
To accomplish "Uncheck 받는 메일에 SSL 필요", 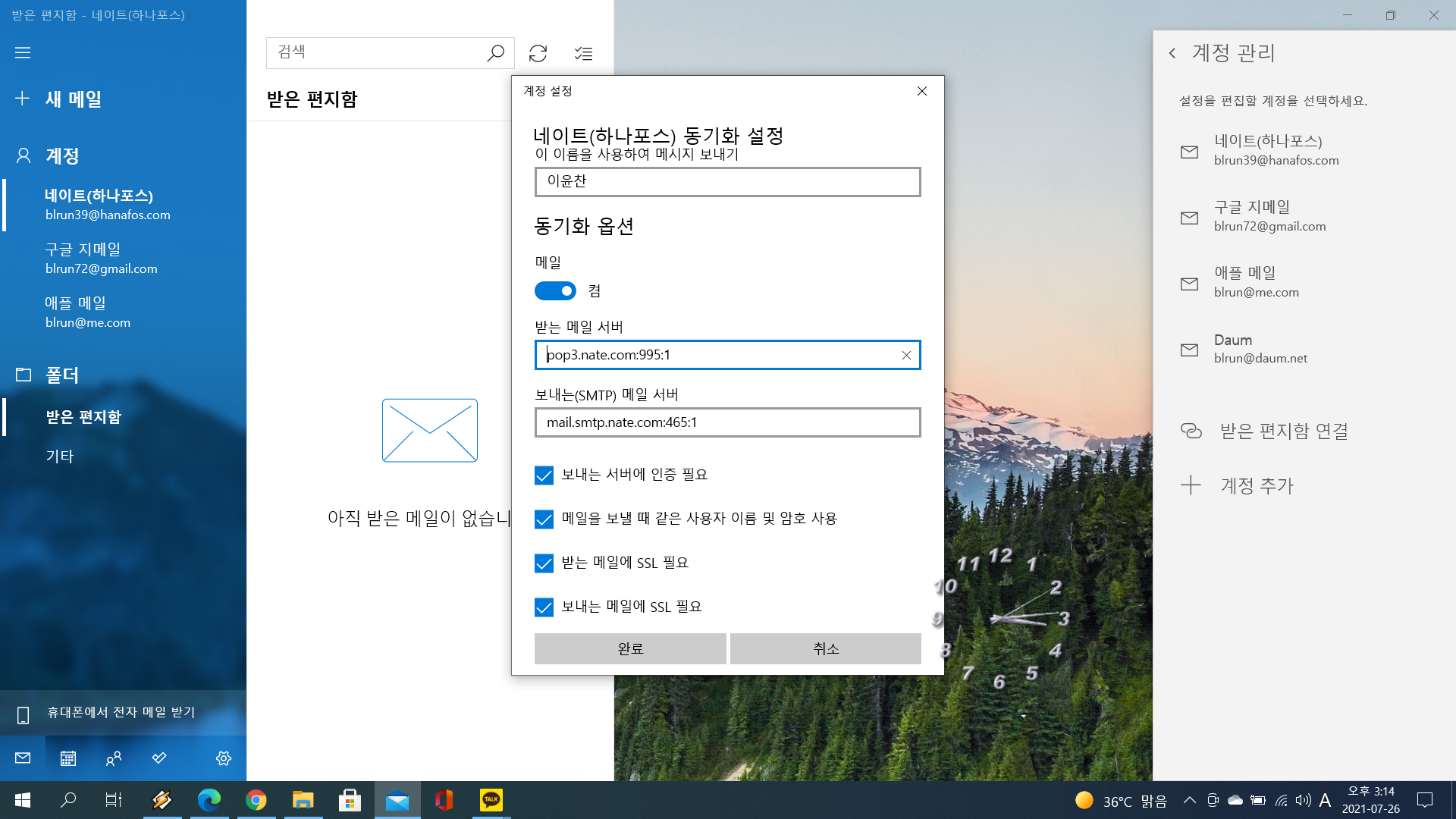I will (544, 563).
